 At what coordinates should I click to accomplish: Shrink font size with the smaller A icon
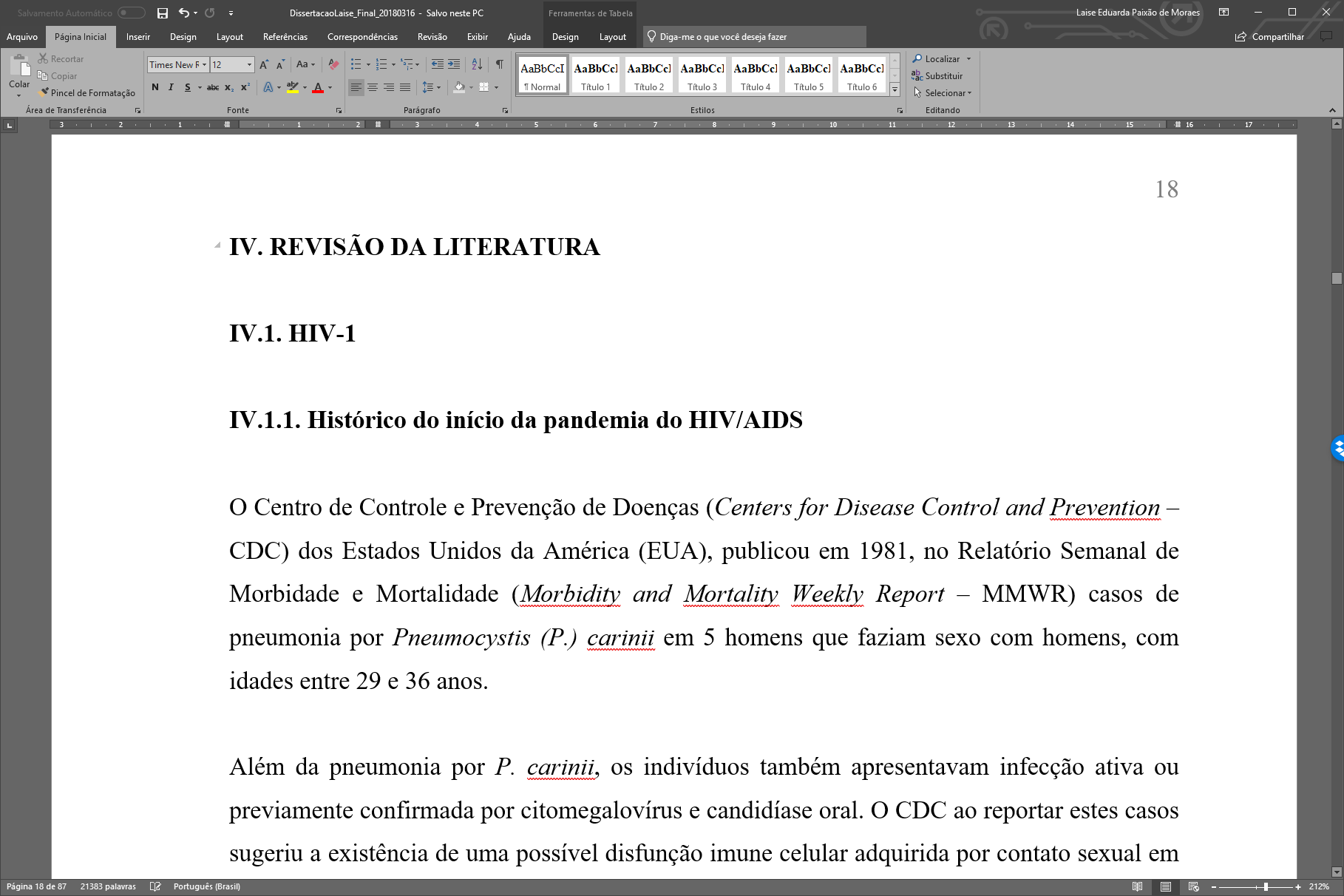tap(280, 64)
